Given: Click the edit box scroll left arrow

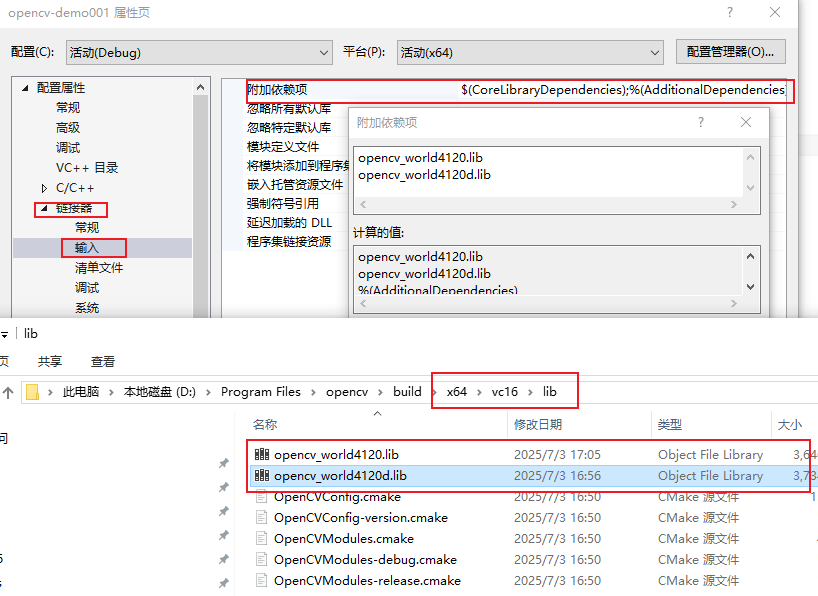Looking at the screenshot, I should click(x=364, y=205).
